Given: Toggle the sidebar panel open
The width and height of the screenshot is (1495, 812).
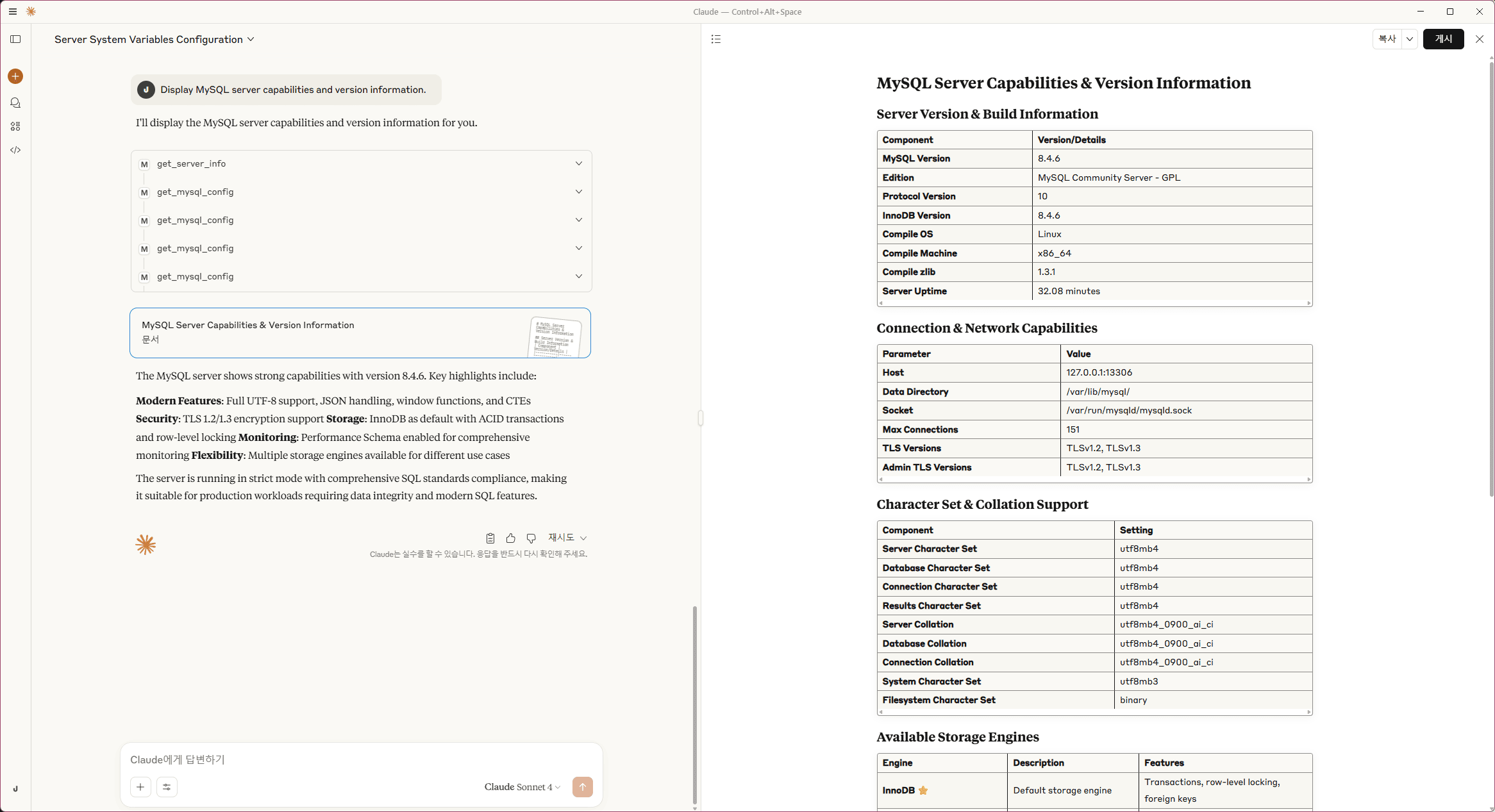Looking at the screenshot, I should click(x=15, y=39).
